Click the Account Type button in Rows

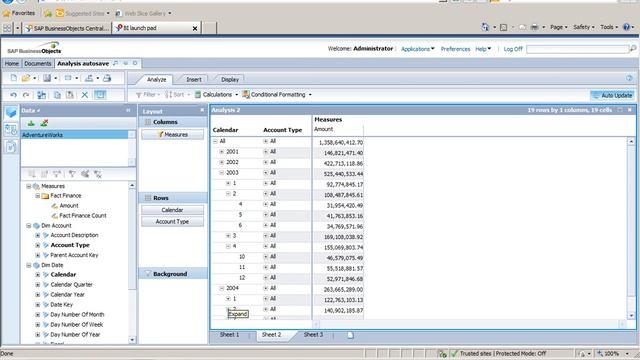pyautogui.click(x=173, y=221)
